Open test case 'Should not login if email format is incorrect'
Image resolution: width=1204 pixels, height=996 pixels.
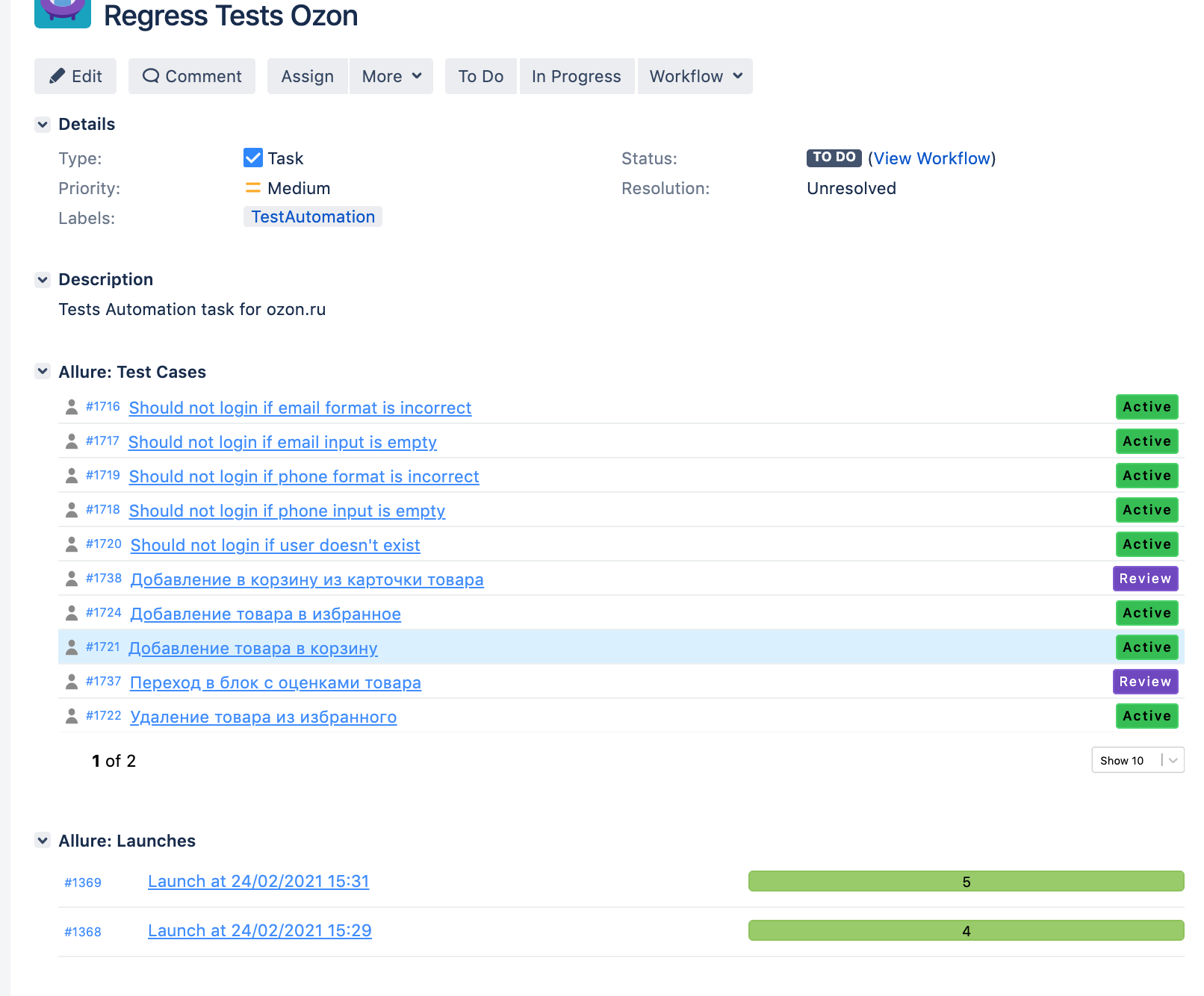pyautogui.click(x=300, y=408)
